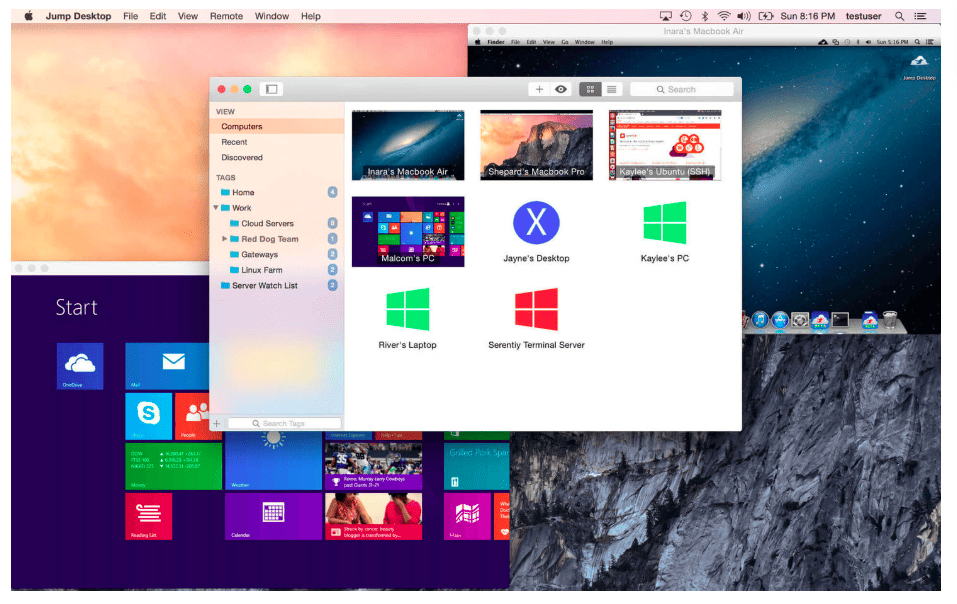The image size is (957, 604).
Task: Open Kaylee's Ubuntu (SSH) thumbnail
Action: click(665, 145)
